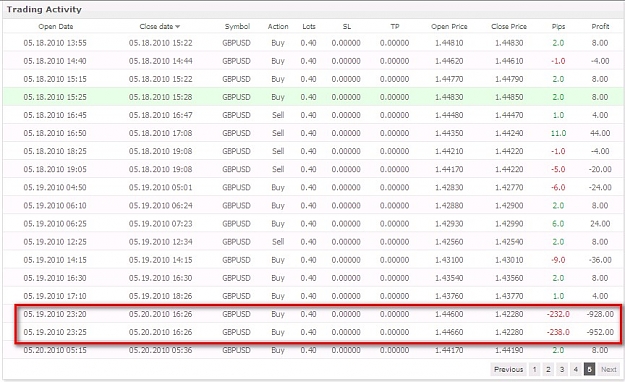
Task: Click open price 1.43100
Action: click(x=449, y=260)
